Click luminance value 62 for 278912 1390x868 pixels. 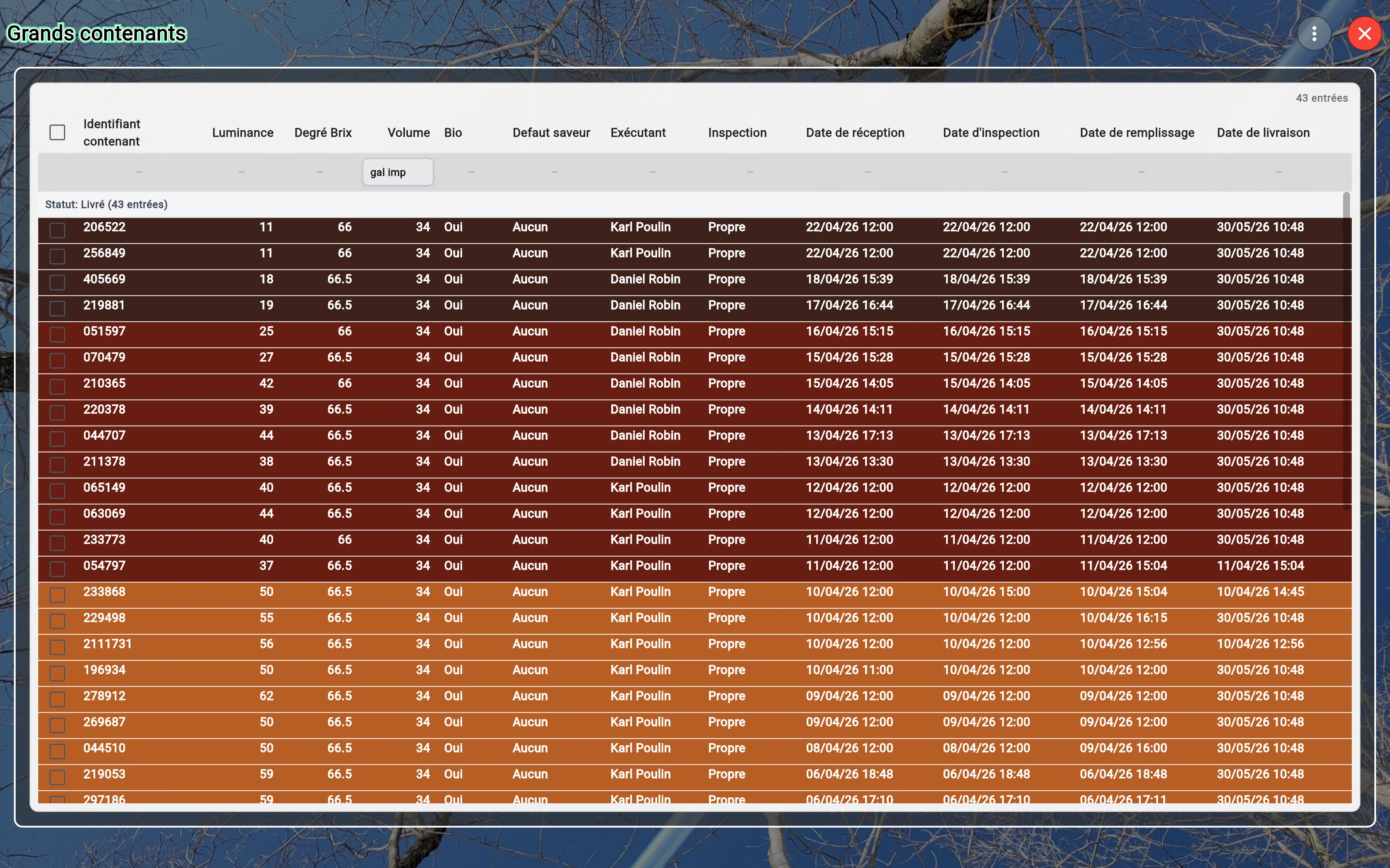266,696
